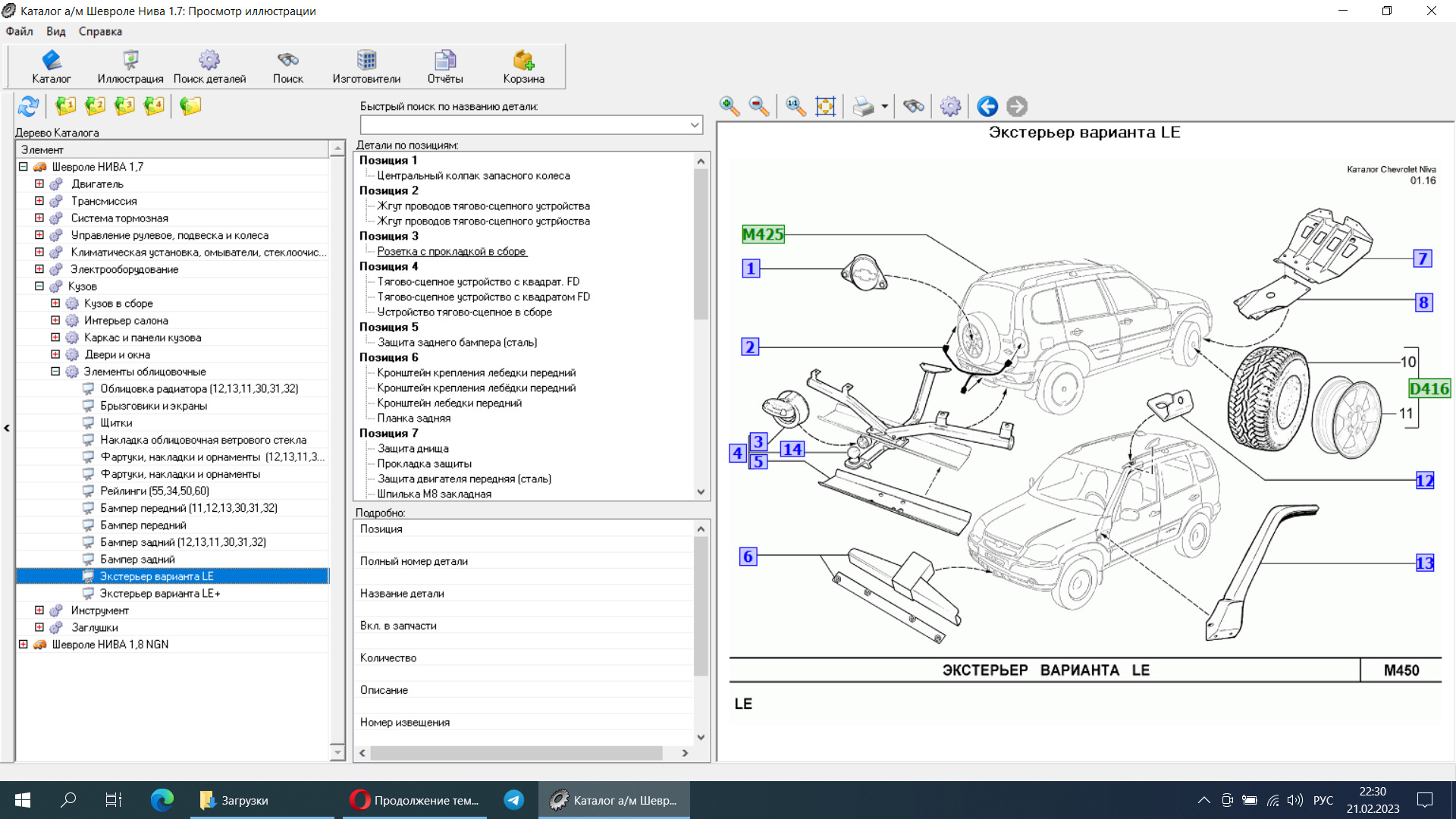
Task: Select Бампер задний tree item
Action: (x=137, y=559)
